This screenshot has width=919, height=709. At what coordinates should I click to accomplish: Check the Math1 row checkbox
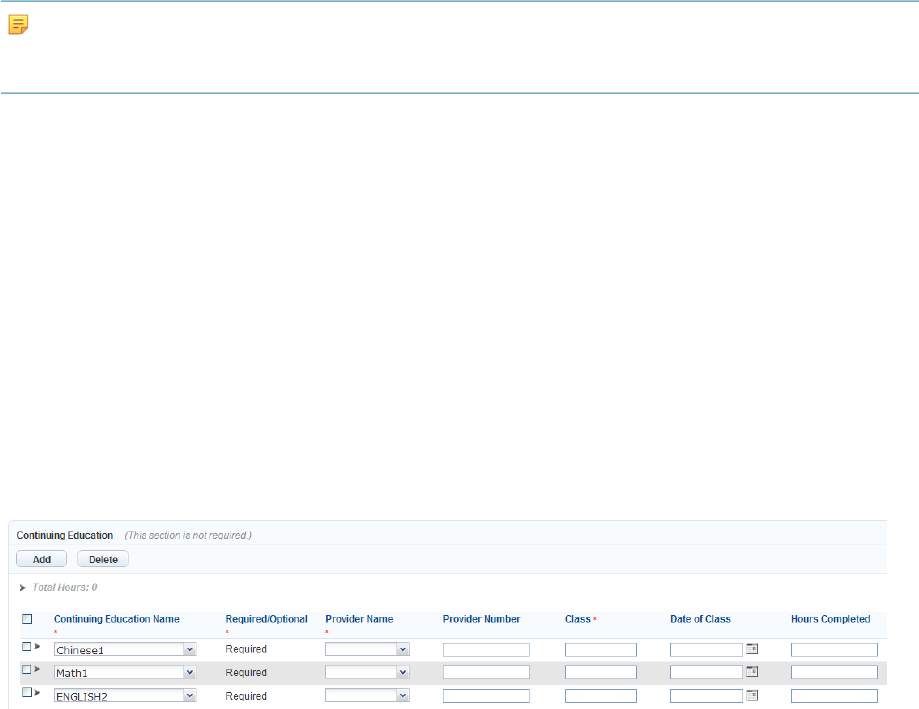pyautogui.click(x=26, y=669)
